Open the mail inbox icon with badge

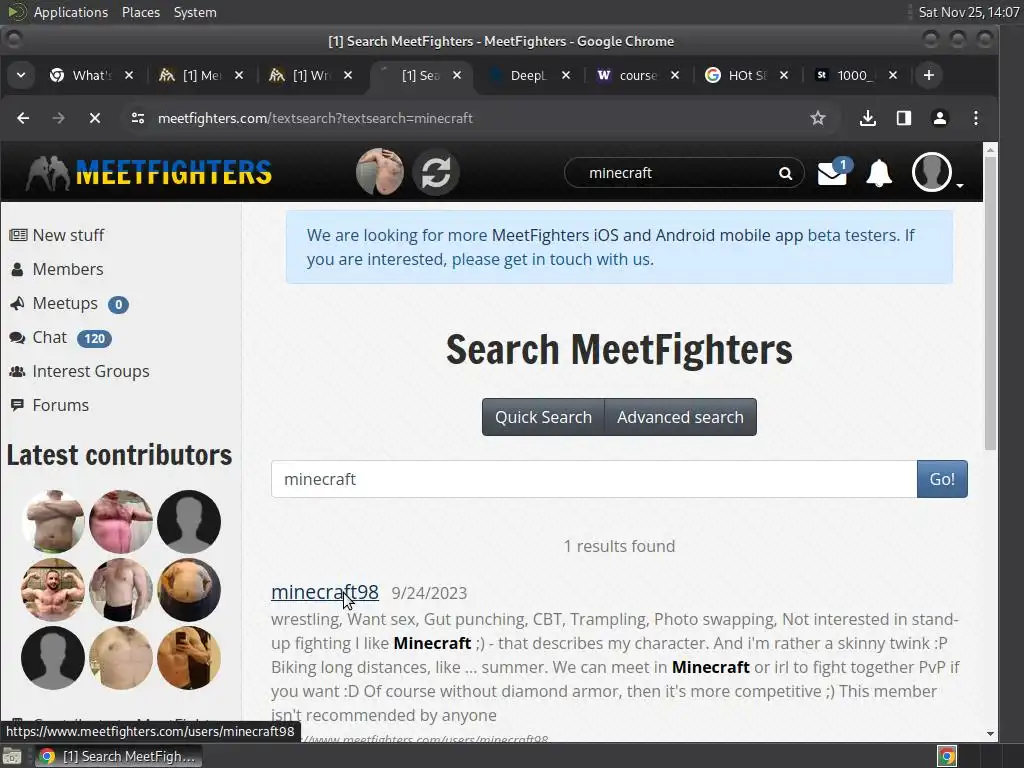click(834, 173)
